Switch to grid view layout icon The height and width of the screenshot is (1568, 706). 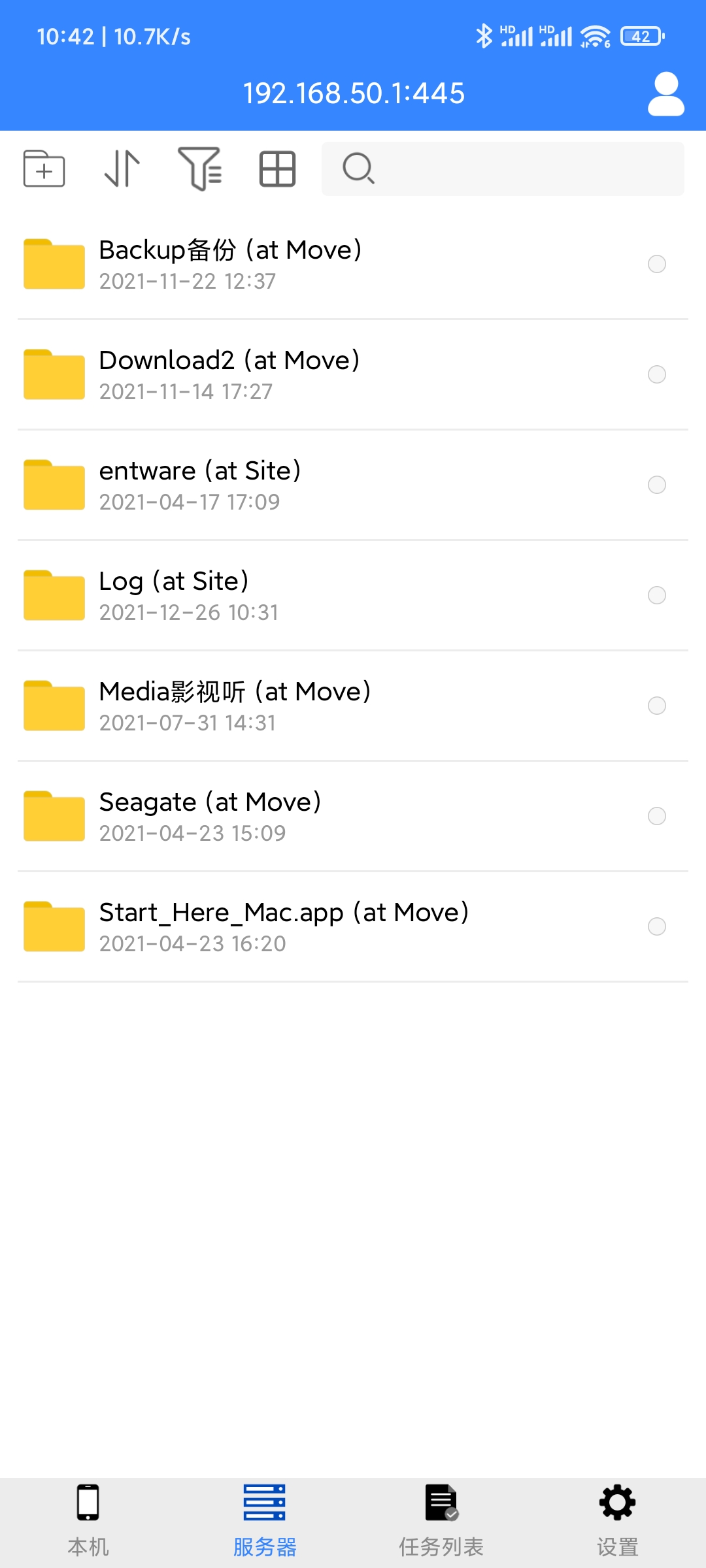(278, 169)
